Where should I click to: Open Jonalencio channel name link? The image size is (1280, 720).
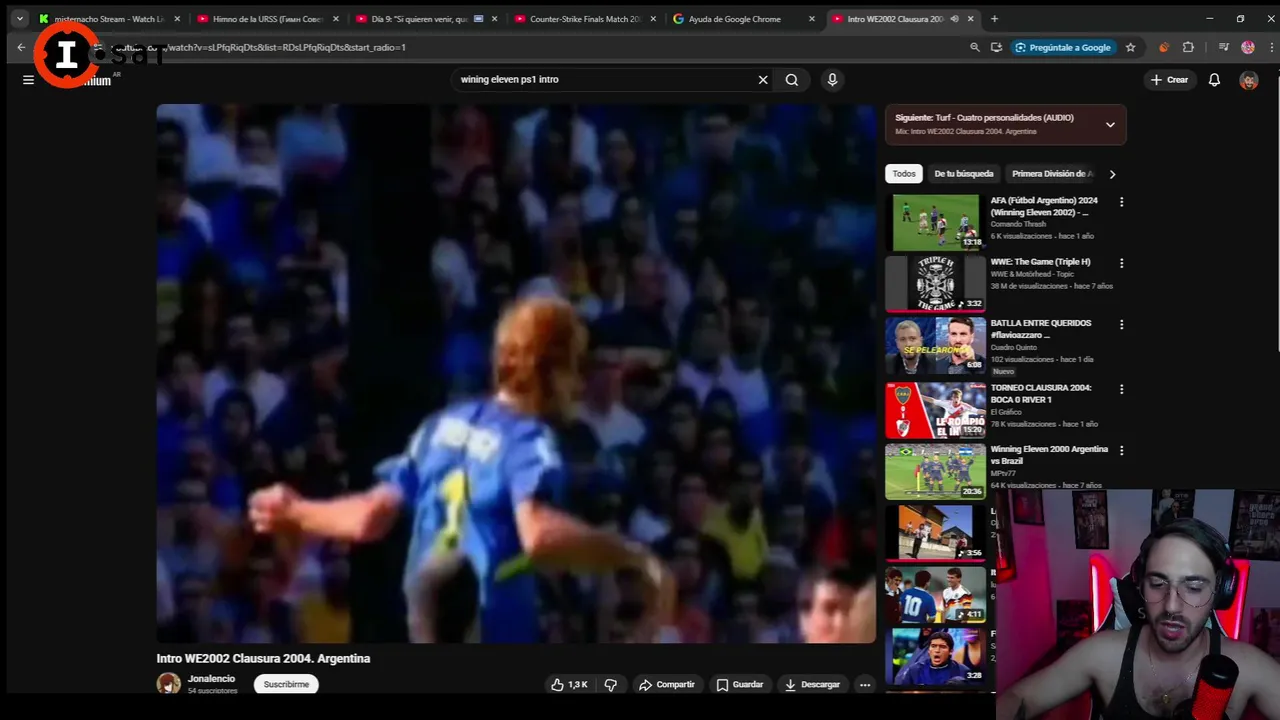click(x=211, y=679)
